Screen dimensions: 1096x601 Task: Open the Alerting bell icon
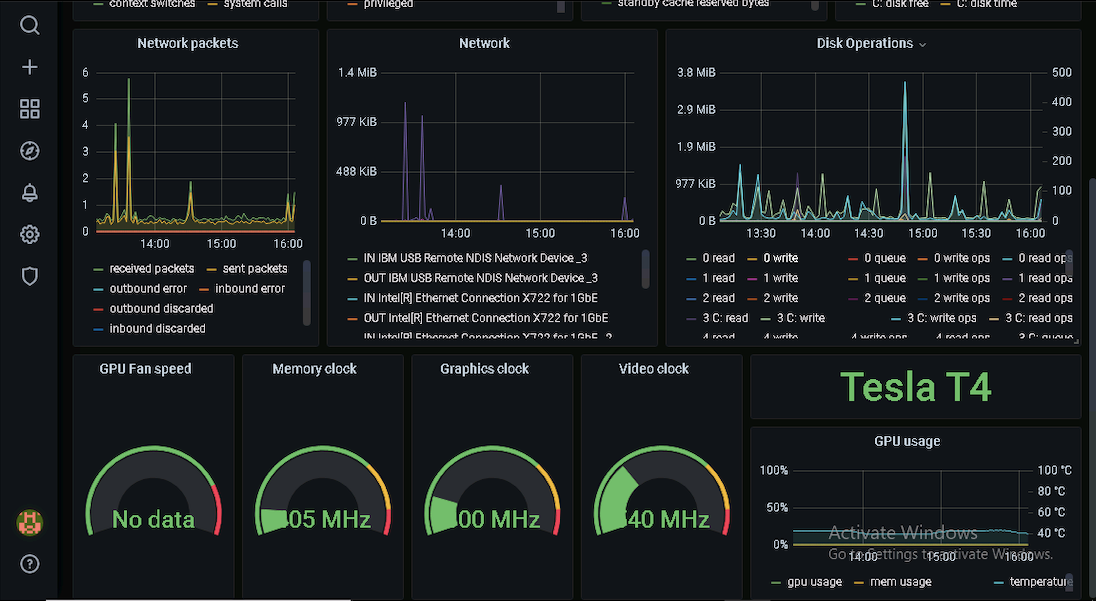pos(29,192)
